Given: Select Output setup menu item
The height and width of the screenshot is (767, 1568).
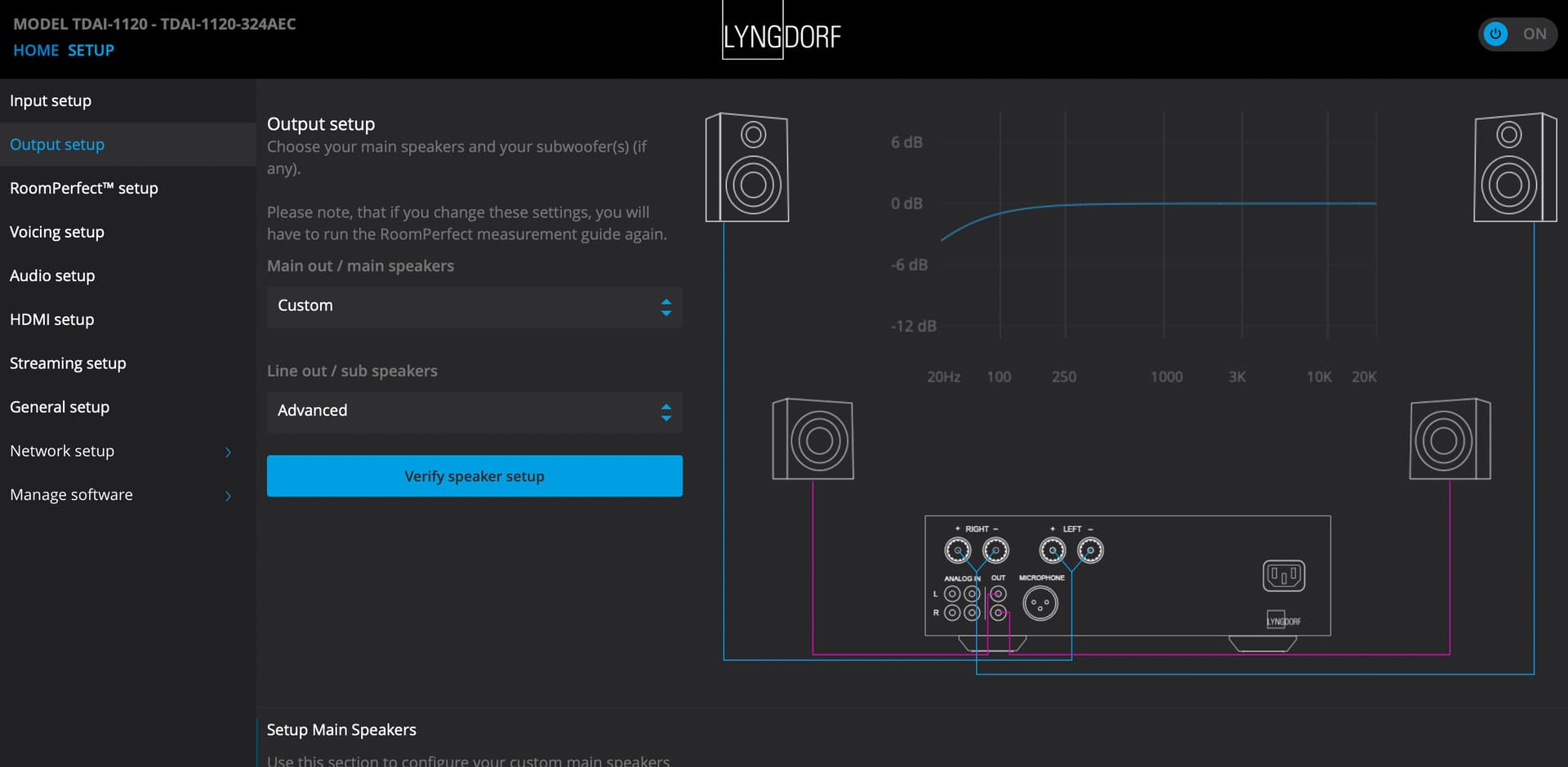Looking at the screenshot, I should tap(127, 145).
